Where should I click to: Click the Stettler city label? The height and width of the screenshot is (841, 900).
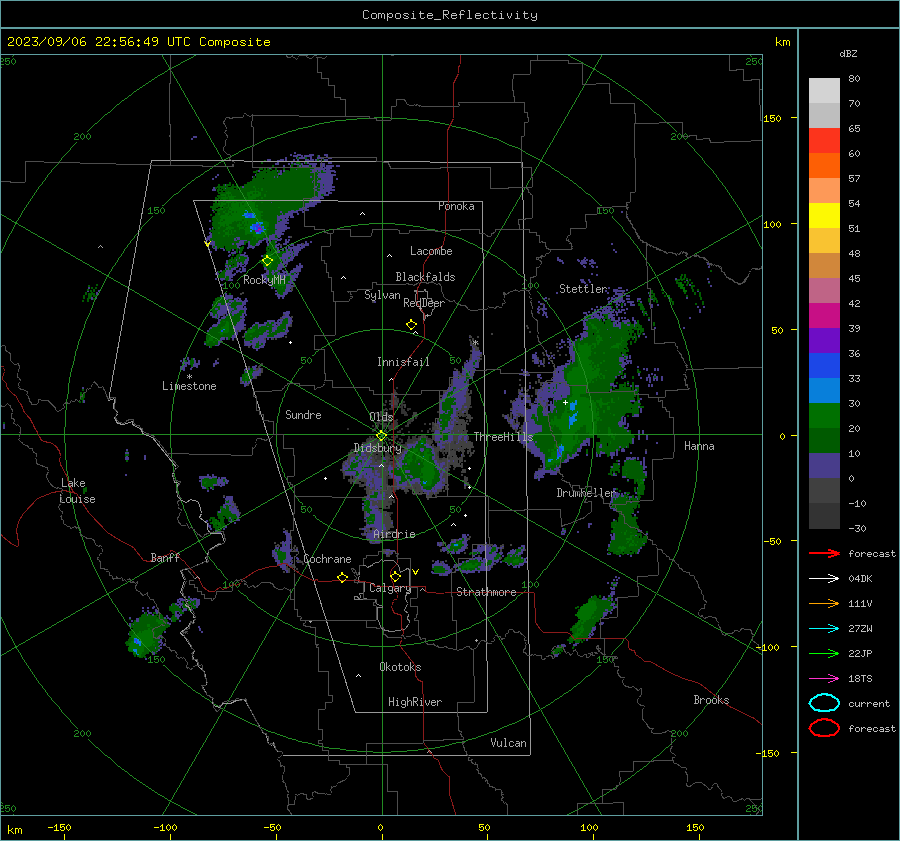pyautogui.click(x=583, y=289)
